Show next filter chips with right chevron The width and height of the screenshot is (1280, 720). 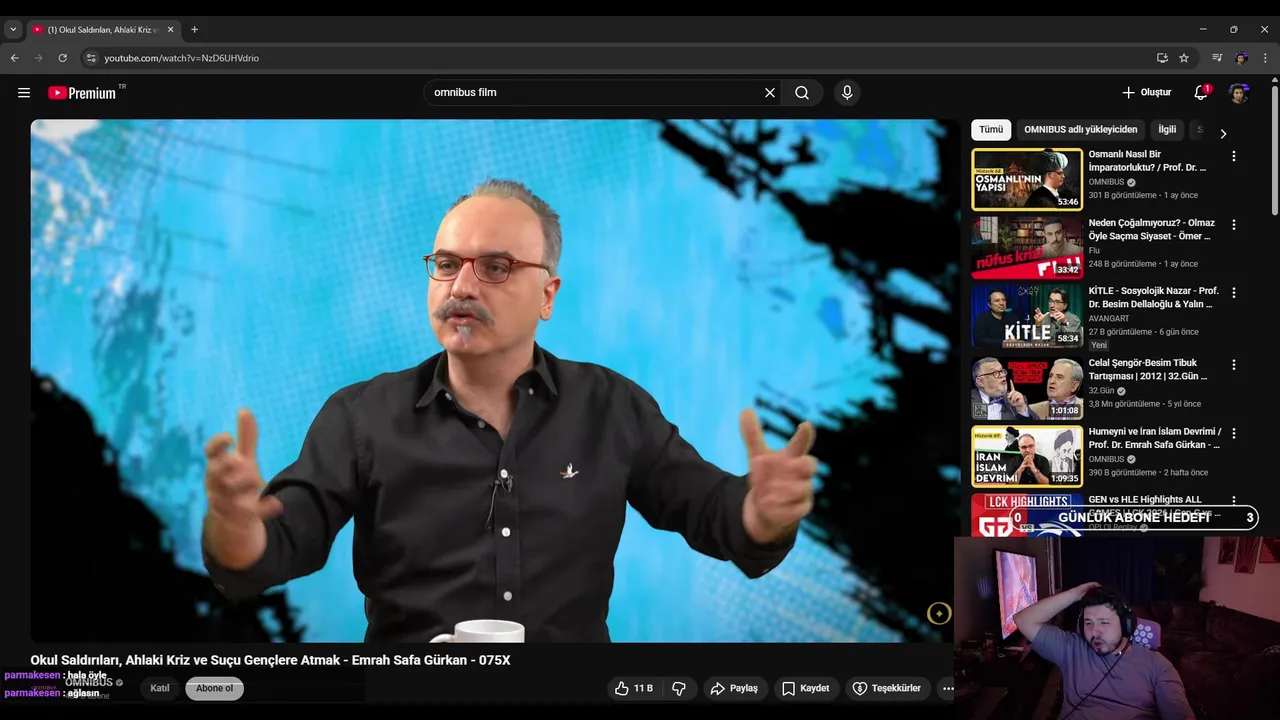point(1222,134)
